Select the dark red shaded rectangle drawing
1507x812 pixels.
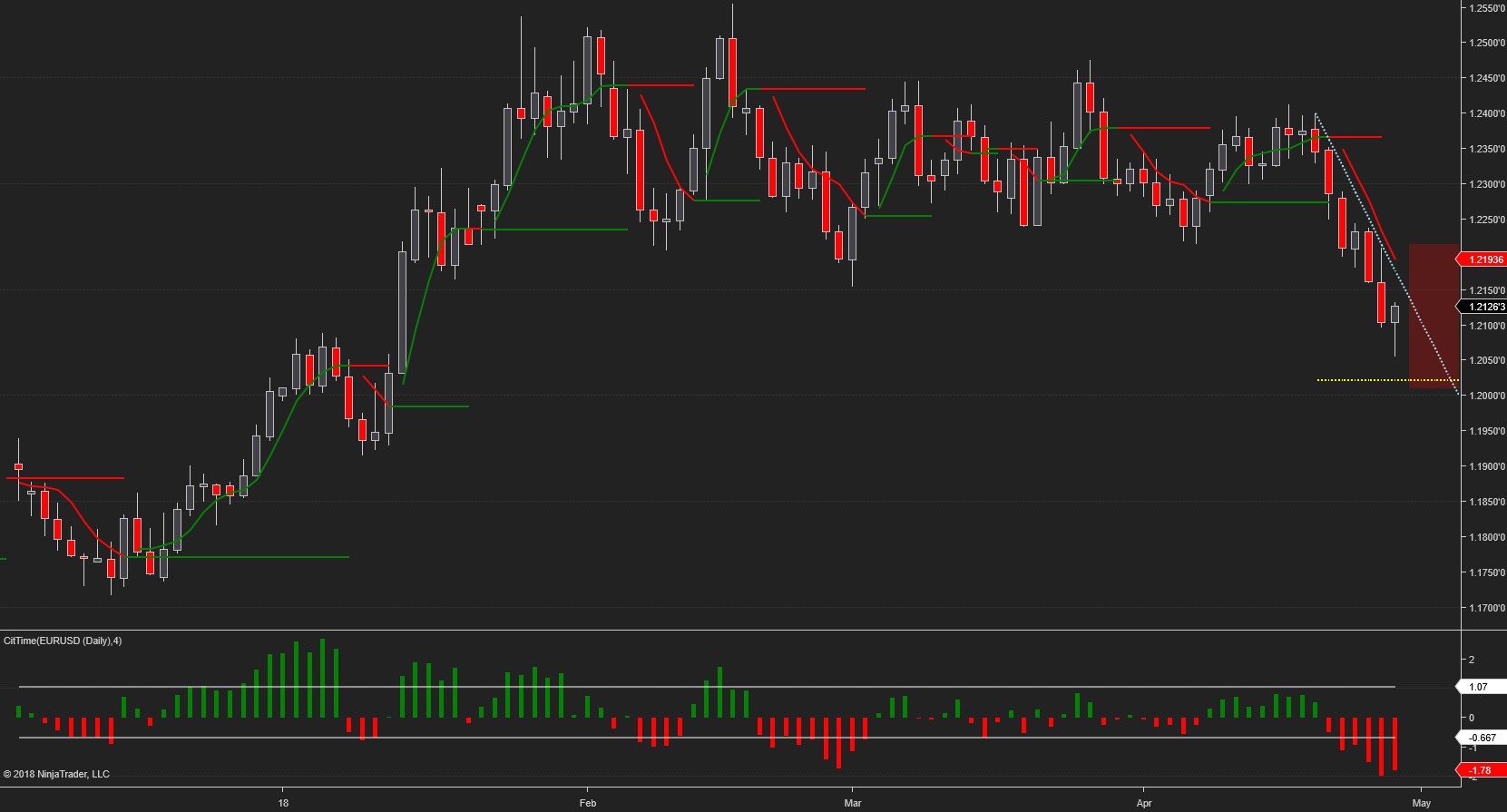(x=1434, y=316)
